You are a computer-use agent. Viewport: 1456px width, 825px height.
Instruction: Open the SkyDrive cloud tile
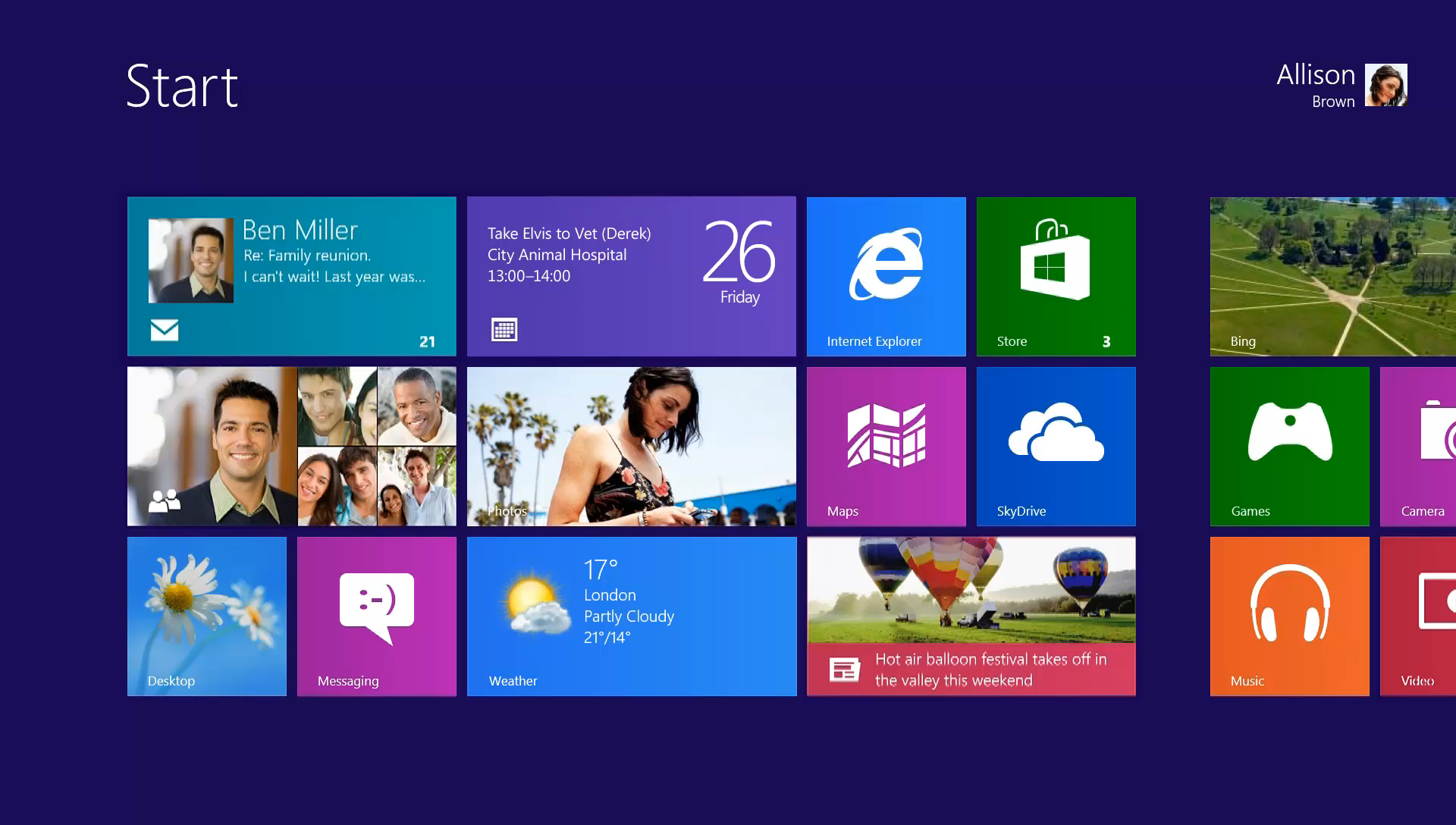tap(1056, 446)
